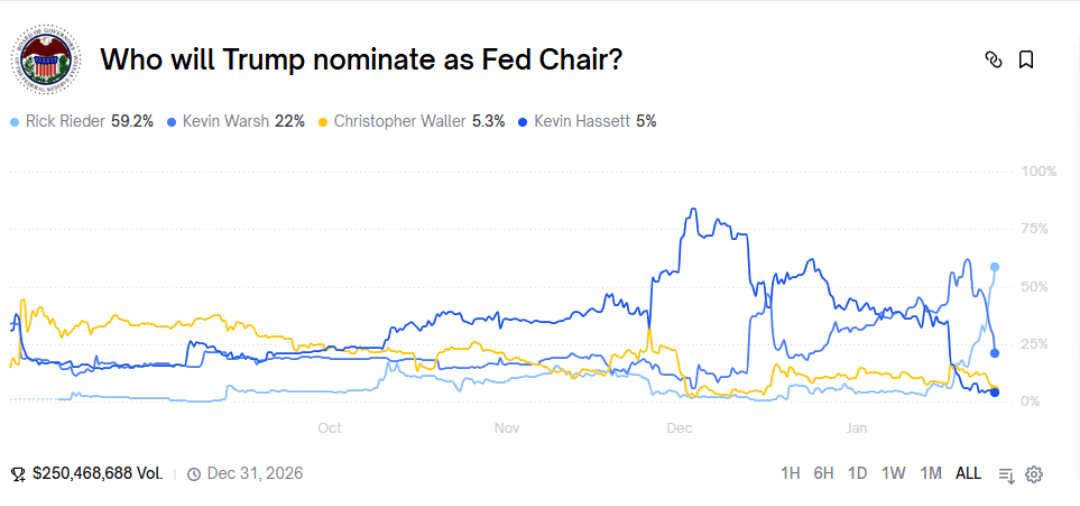Show the 1M time range

931,473
